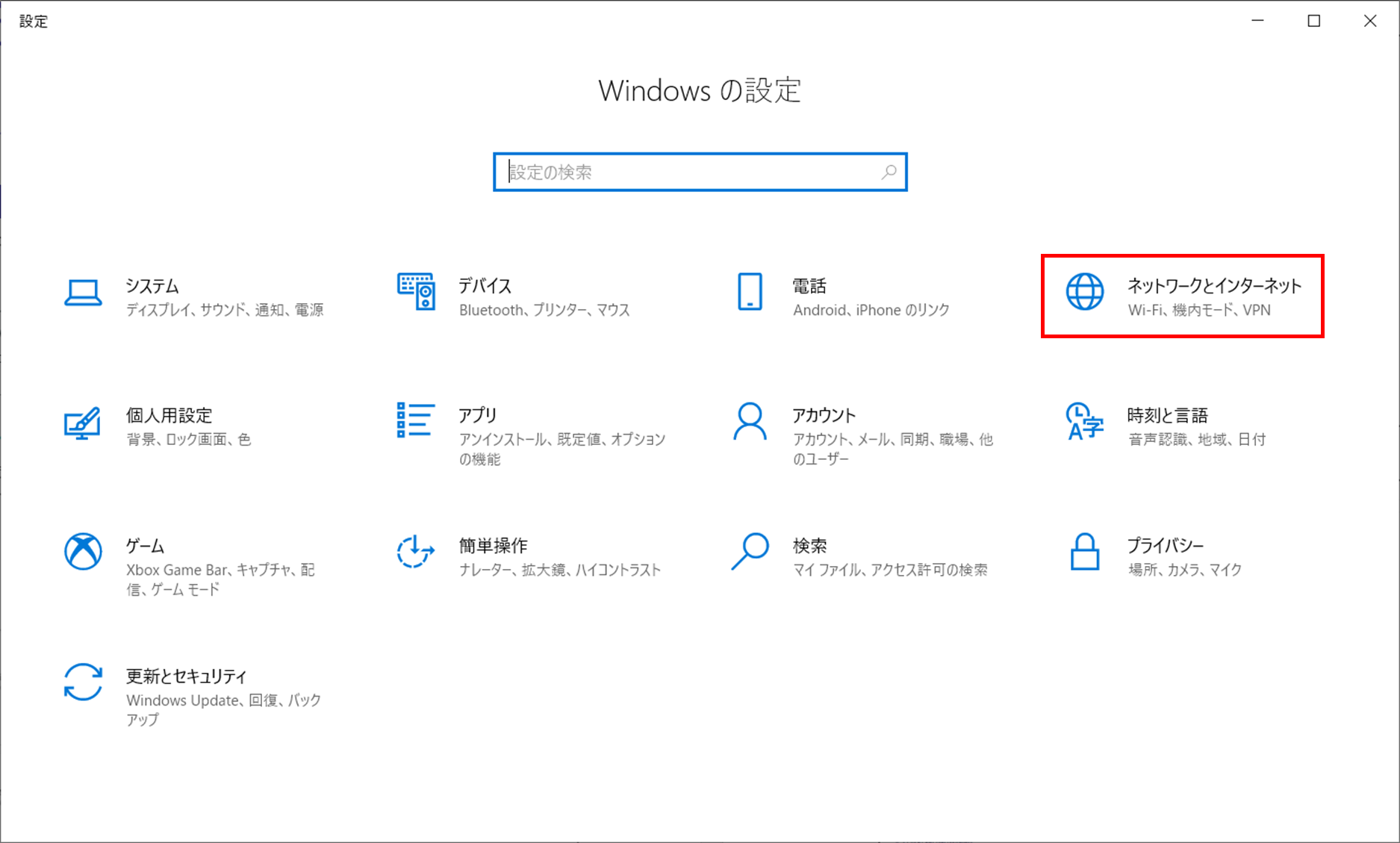Open the システム laptop icon
The height and width of the screenshot is (843, 1400).
point(83,293)
